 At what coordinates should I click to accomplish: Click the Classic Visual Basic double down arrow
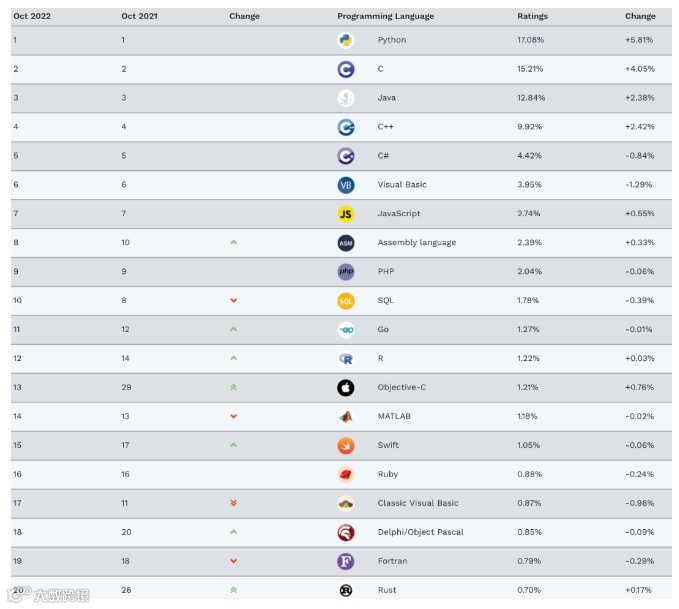point(233,504)
